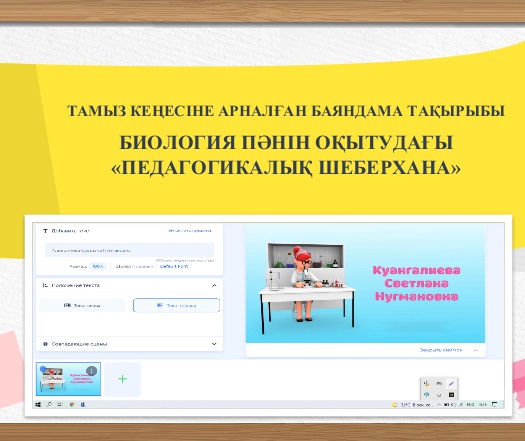Image resolution: width=525 pixels, height=441 pixels.
Task: Open the ellipsis menu under the preview
Action: click(x=476, y=350)
